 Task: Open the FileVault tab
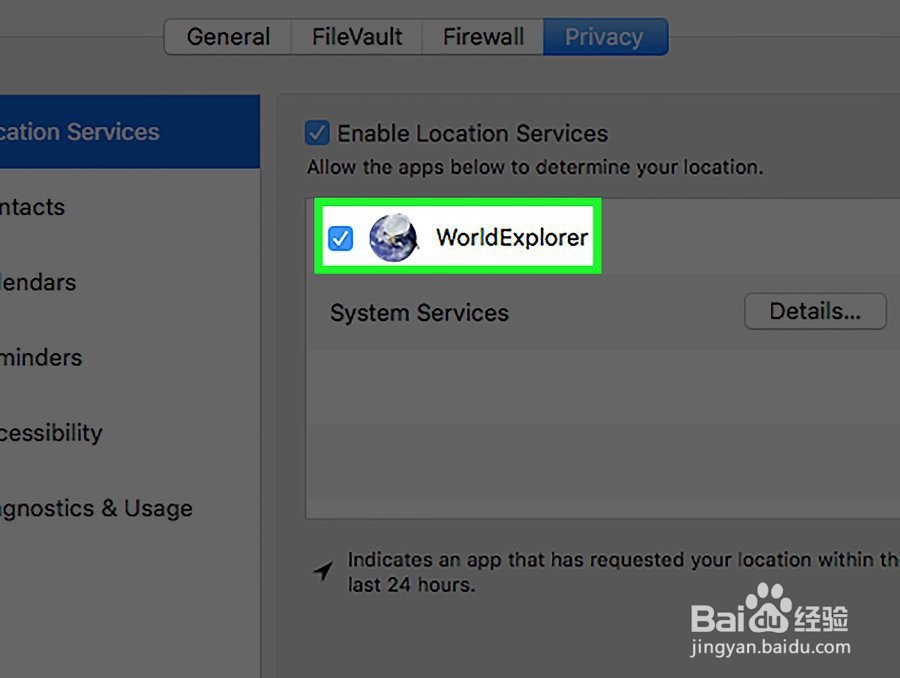[357, 37]
